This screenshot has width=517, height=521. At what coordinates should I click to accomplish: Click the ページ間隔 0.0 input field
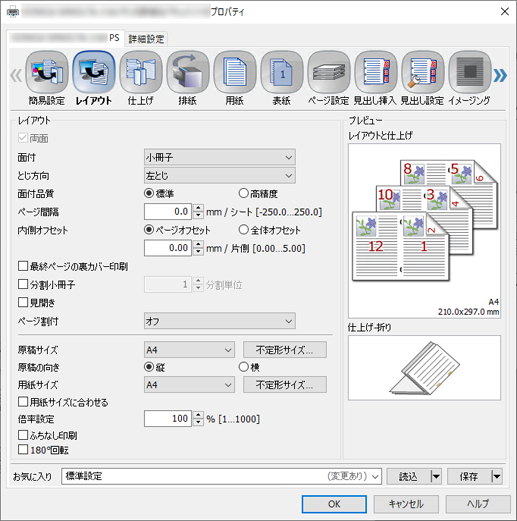(x=168, y=211)
